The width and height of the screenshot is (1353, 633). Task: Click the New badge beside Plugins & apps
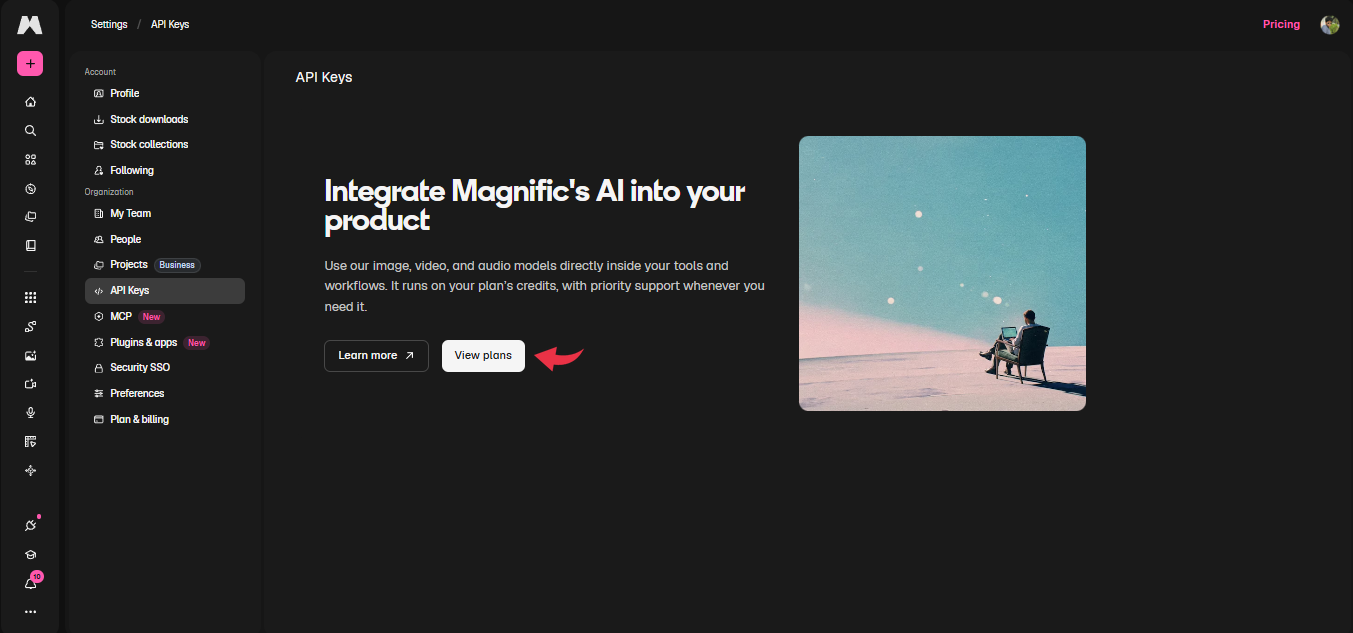click(x=197, y=342)
